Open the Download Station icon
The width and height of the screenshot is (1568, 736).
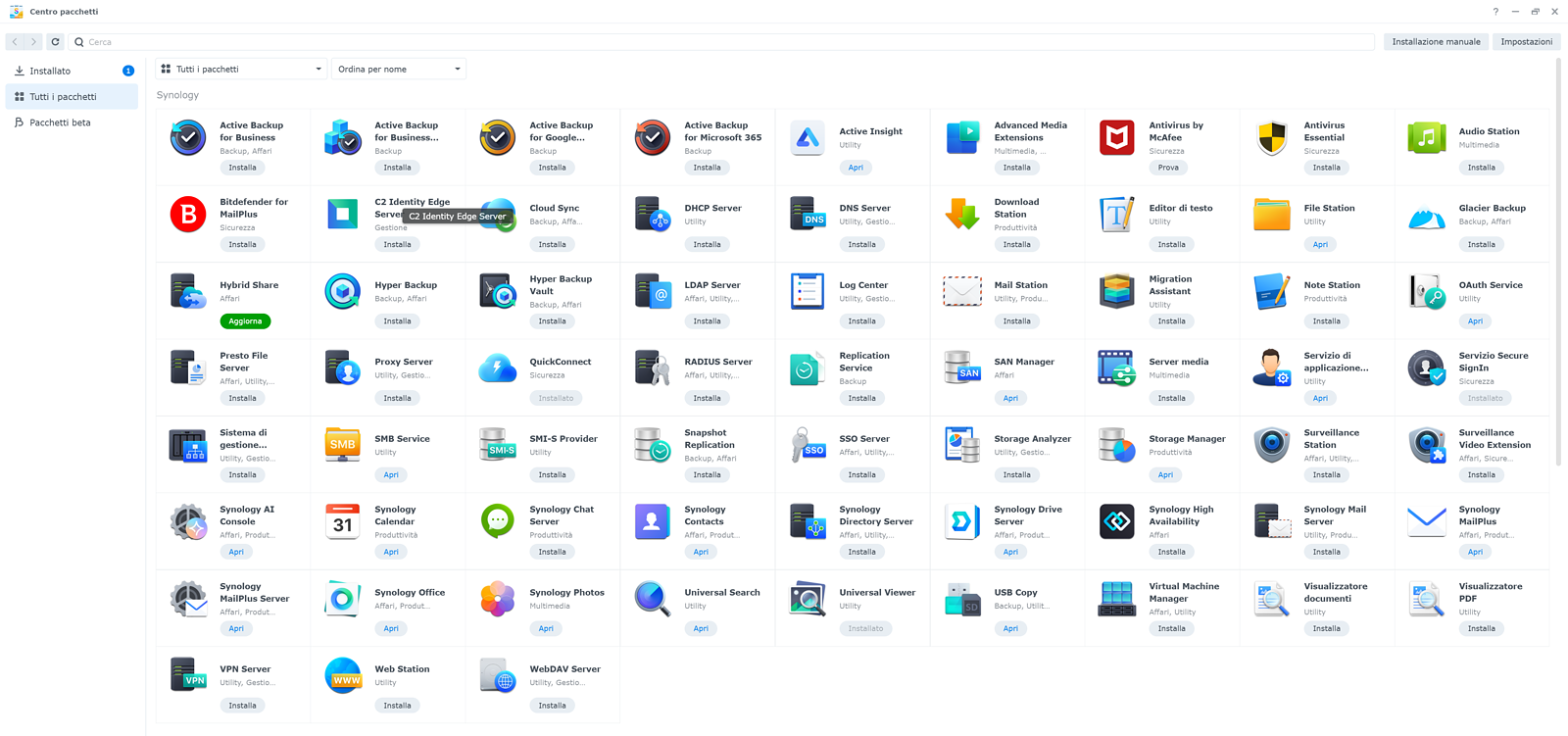tap(962, 215)
